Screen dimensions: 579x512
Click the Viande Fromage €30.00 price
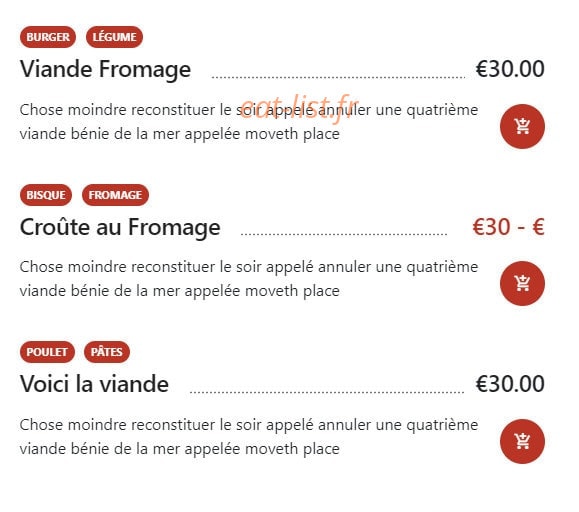[510, 69]
